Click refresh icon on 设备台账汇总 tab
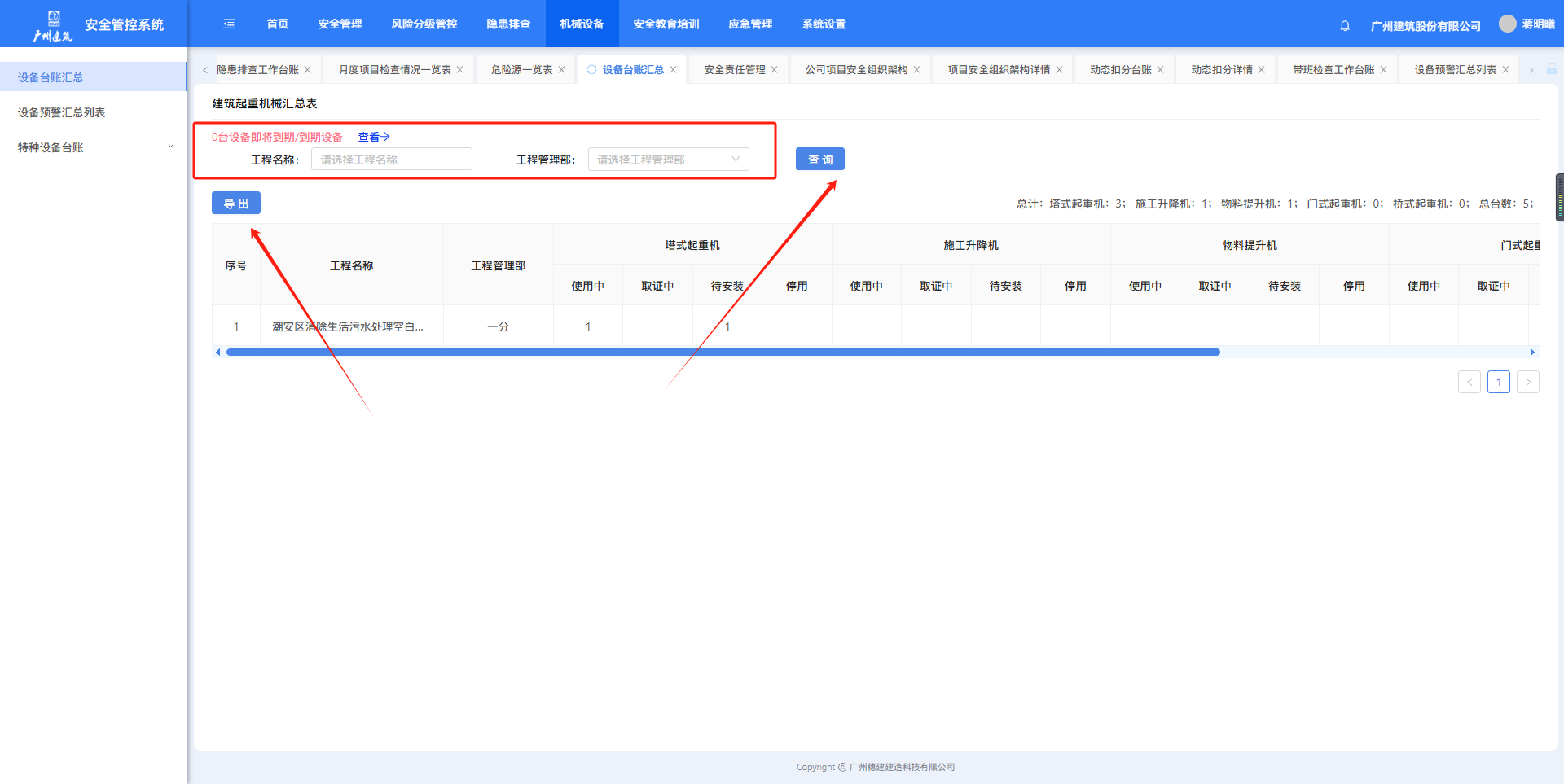Image resolution: width=1564 pixels, height=784 pixels. click(591, 70)
